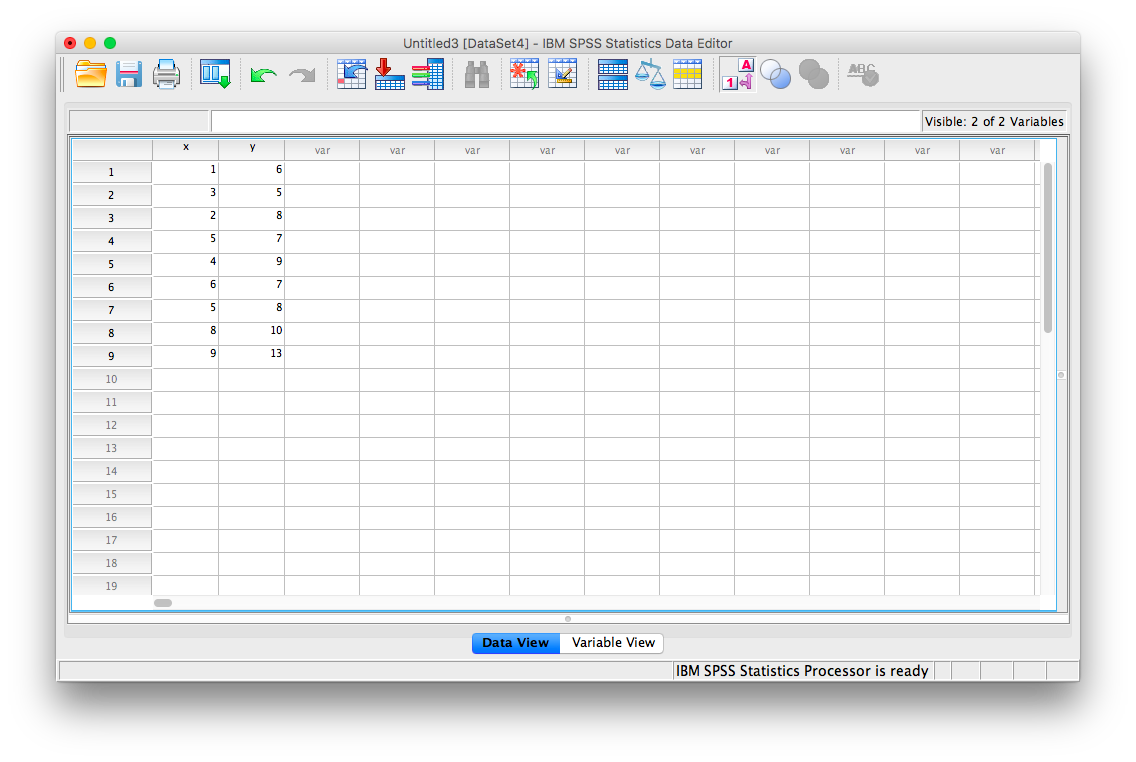Screen dimensions: 1136x762
Task: Select column header x
Action: [x=185, y=149]
